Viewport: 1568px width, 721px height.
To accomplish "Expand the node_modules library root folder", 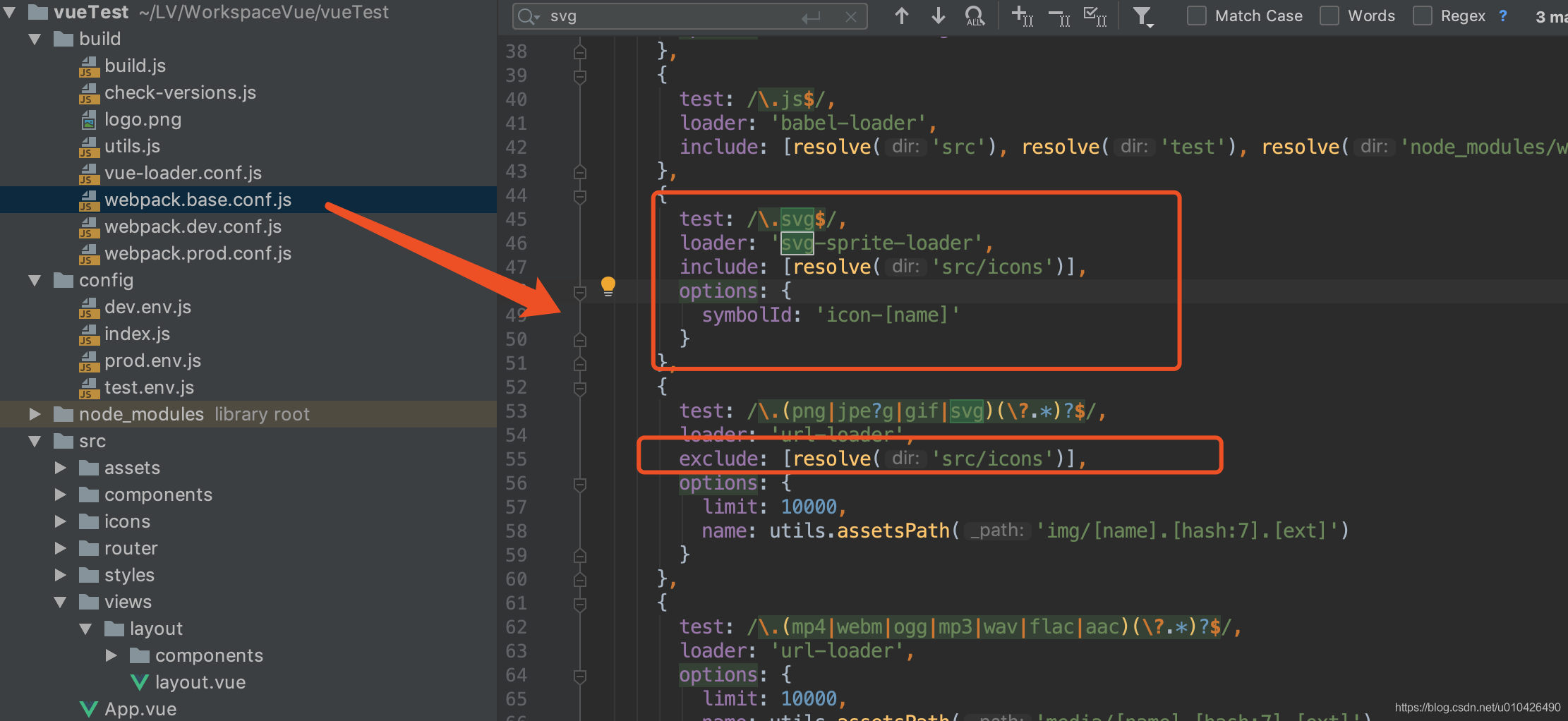I will point(33,414).
